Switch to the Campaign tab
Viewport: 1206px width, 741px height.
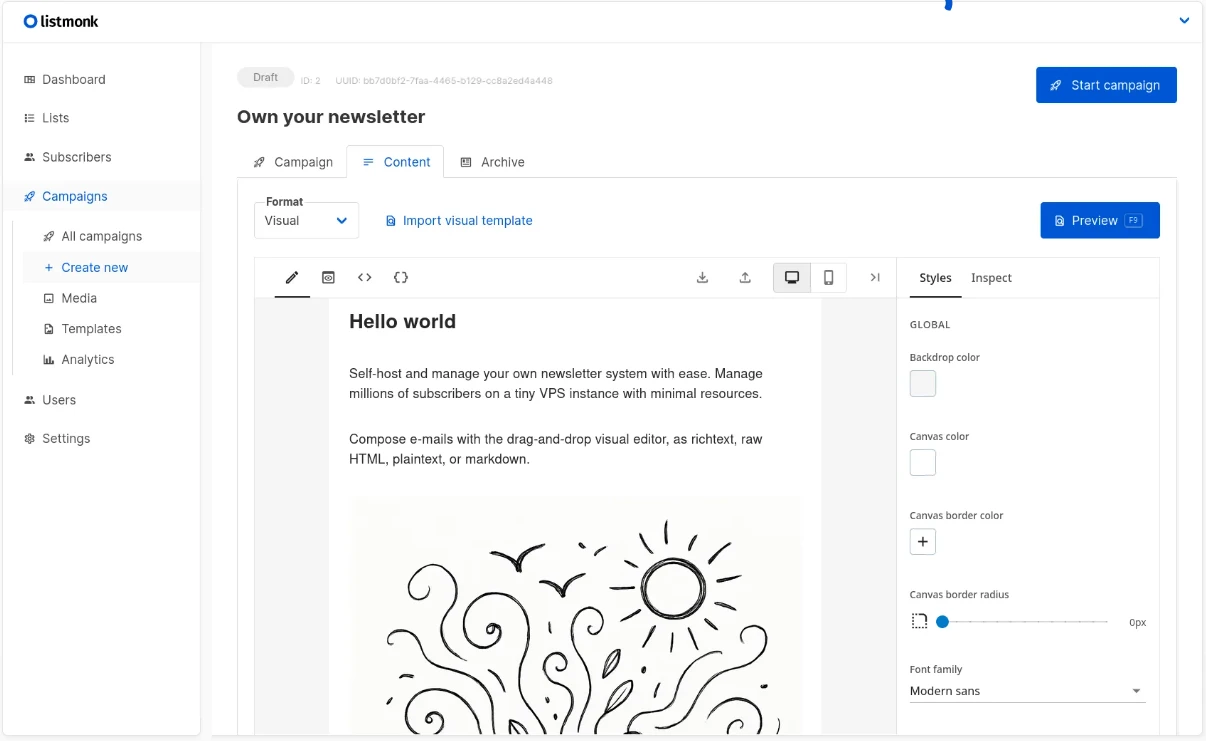pyautogui.click(x=293, y=162)
